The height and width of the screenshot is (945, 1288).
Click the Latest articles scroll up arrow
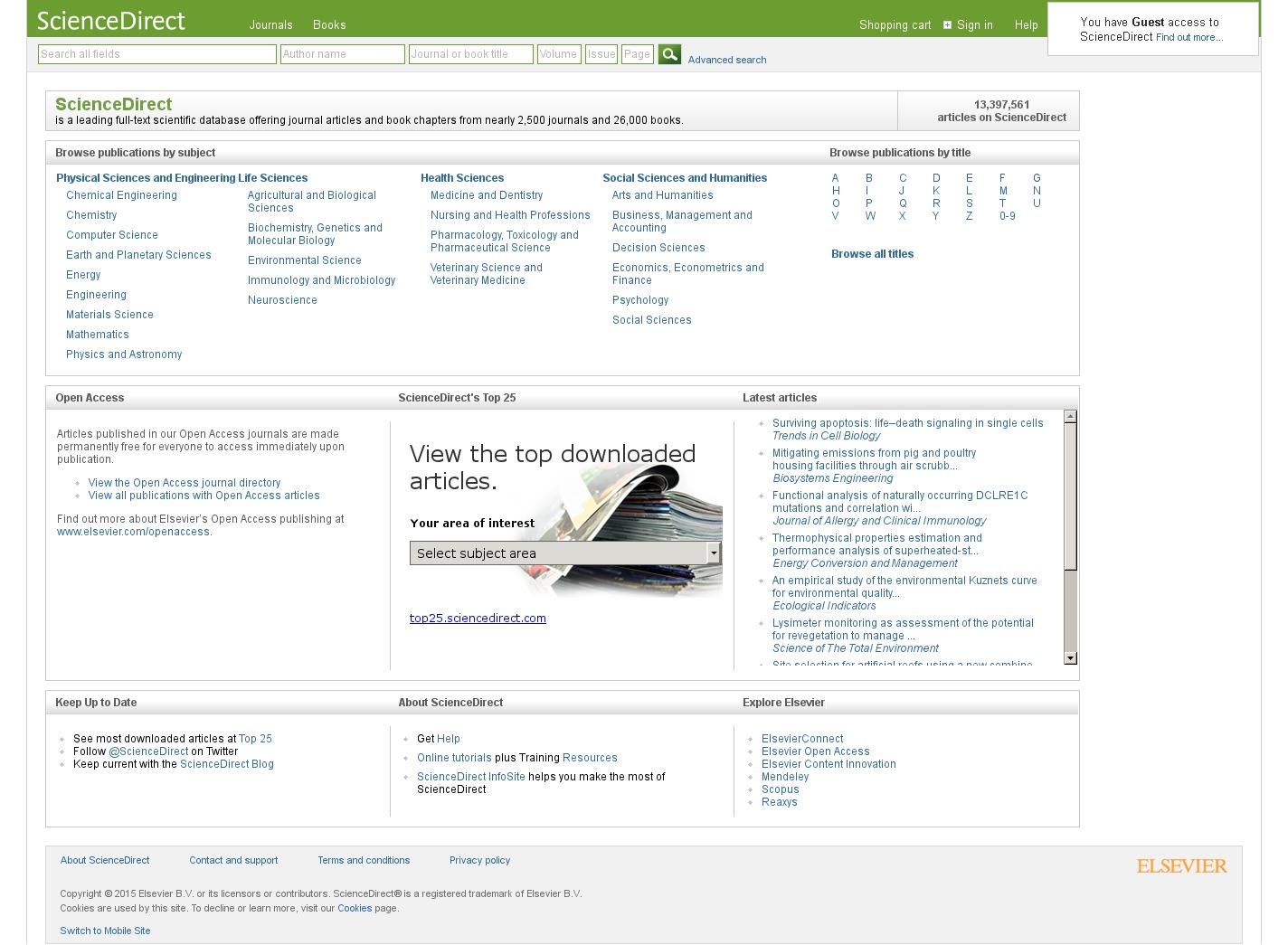coord(1070,417)
